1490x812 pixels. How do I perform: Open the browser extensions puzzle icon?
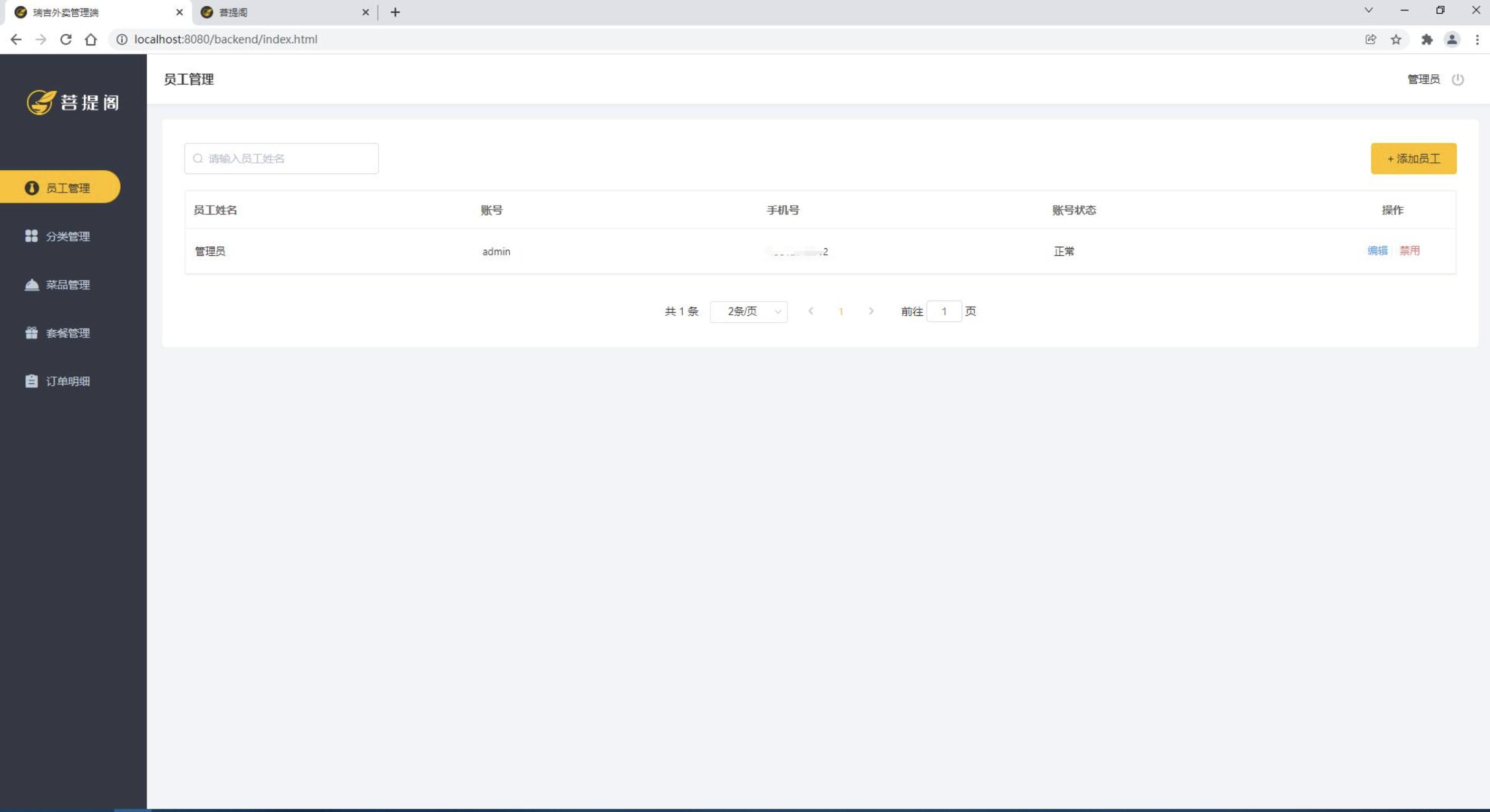click(x=1427, y=40)
